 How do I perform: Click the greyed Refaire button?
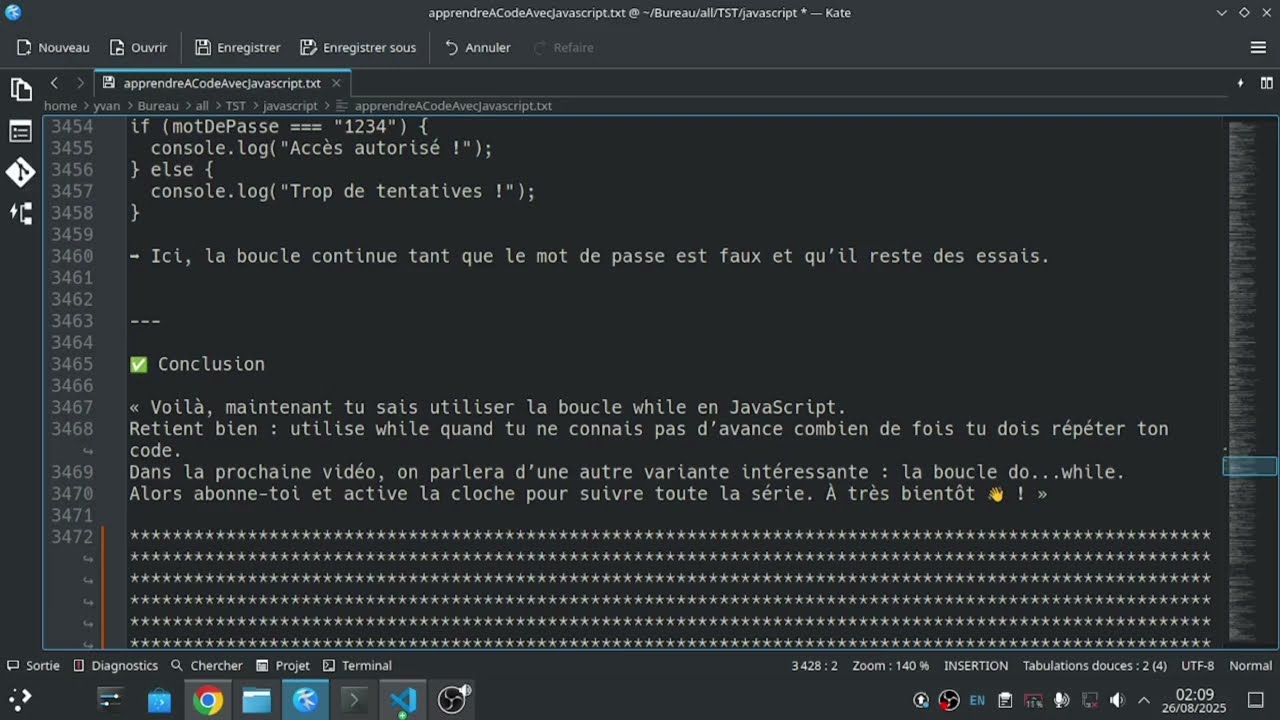coord(563,47)
